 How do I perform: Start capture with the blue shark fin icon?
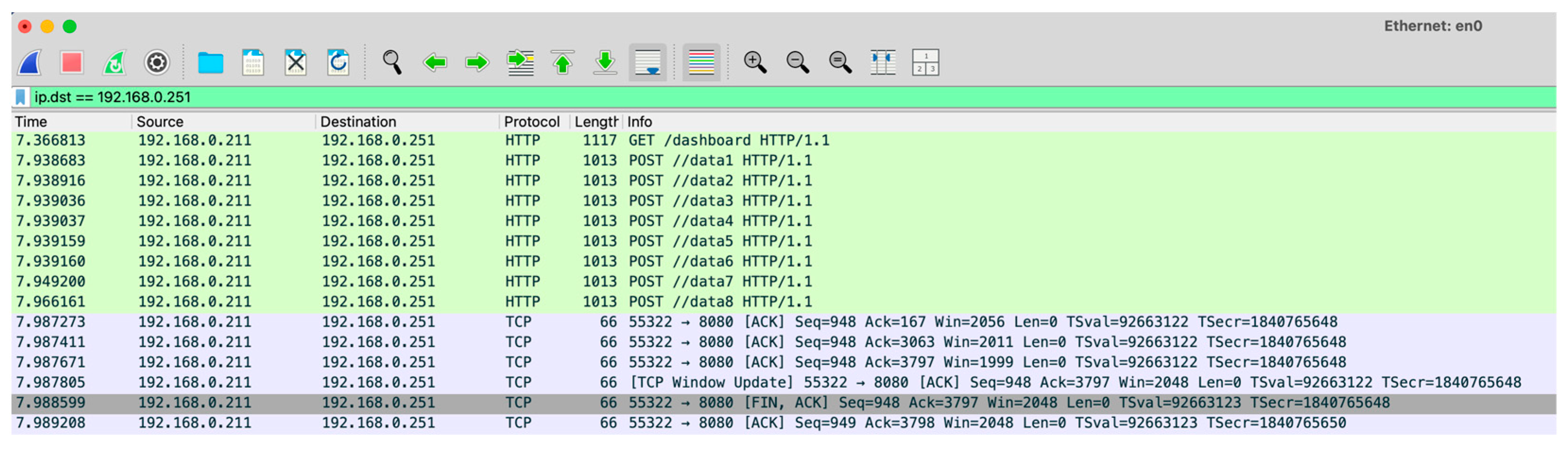[x=29, y=63]
